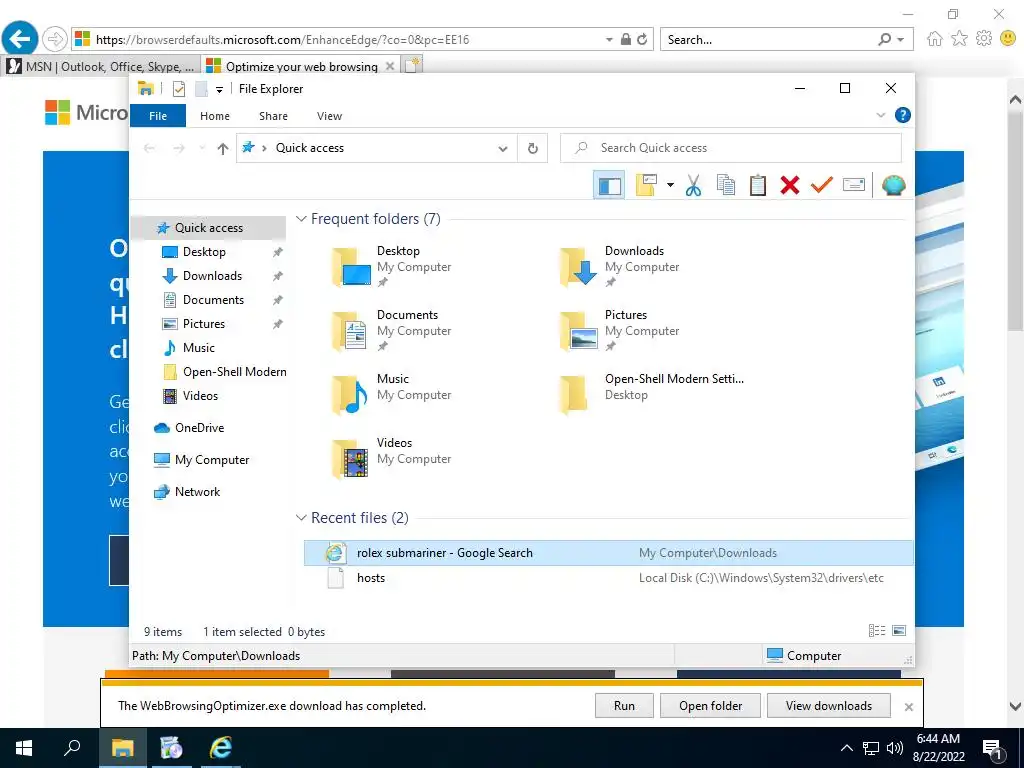Select rolex submariner - Google Search file

click(609, 553)
